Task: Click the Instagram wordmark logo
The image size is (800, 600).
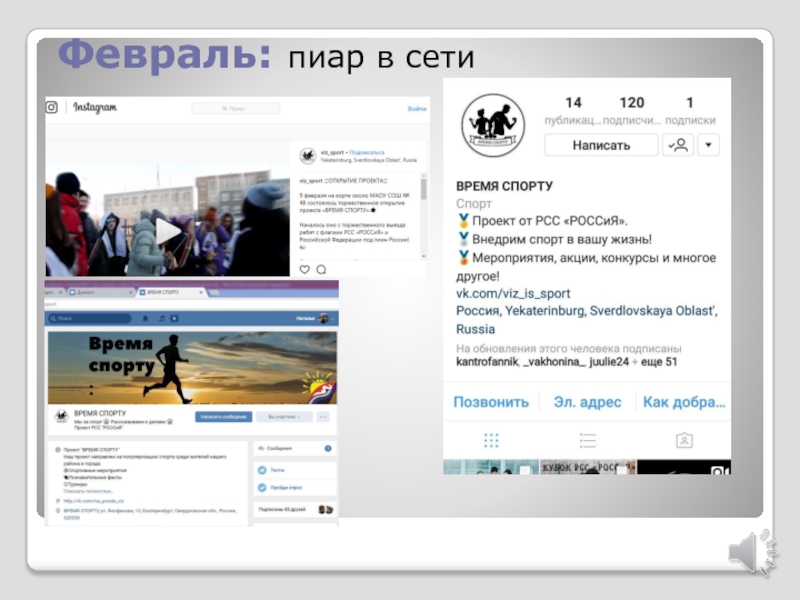Action: coord(95,107)
